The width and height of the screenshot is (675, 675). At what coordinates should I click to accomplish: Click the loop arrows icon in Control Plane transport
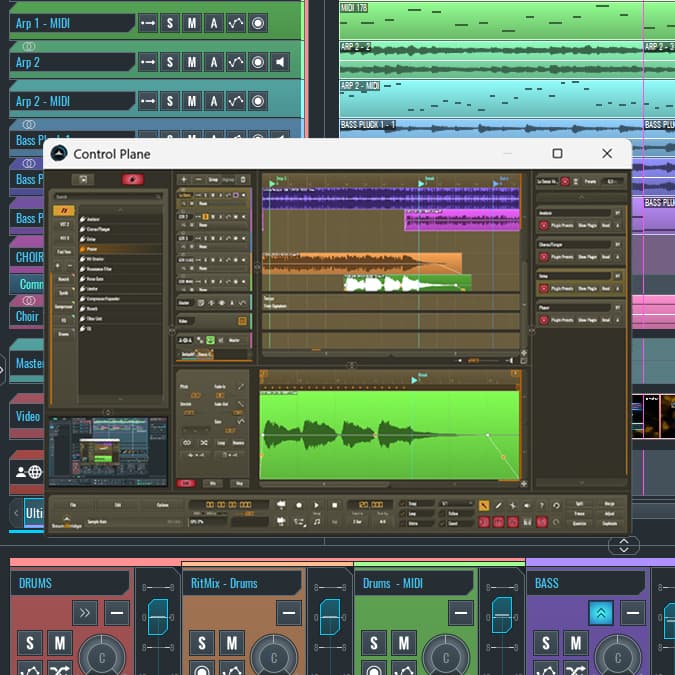[x=299, y=522]
